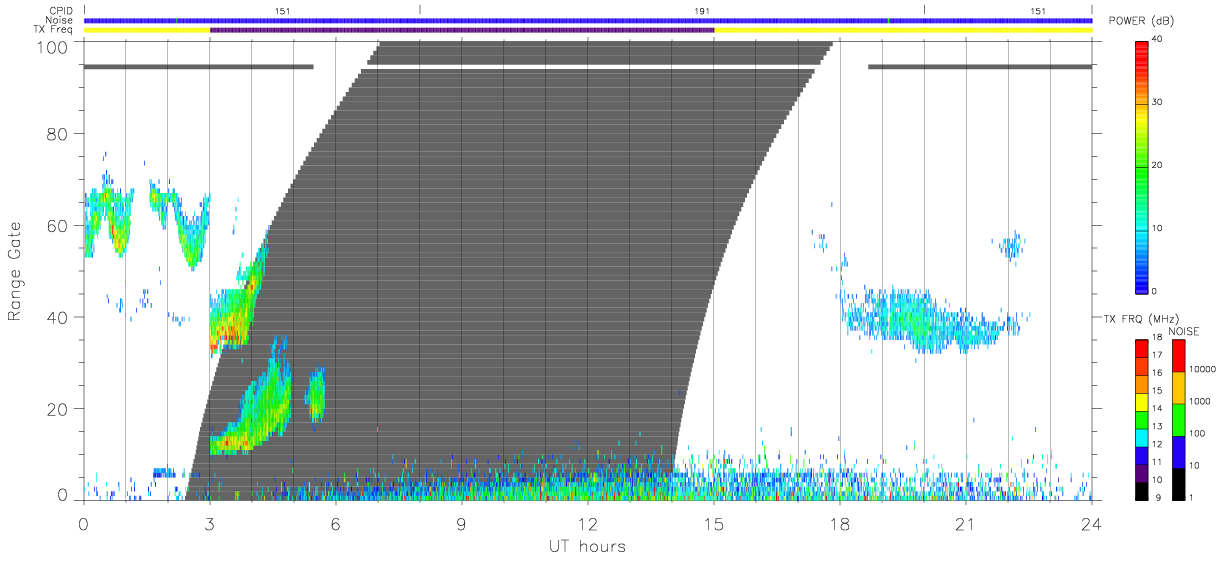The image size is (1228, 567).
Task: Select the 40 label on the POWER scale
Action: tap(1157, 38)
